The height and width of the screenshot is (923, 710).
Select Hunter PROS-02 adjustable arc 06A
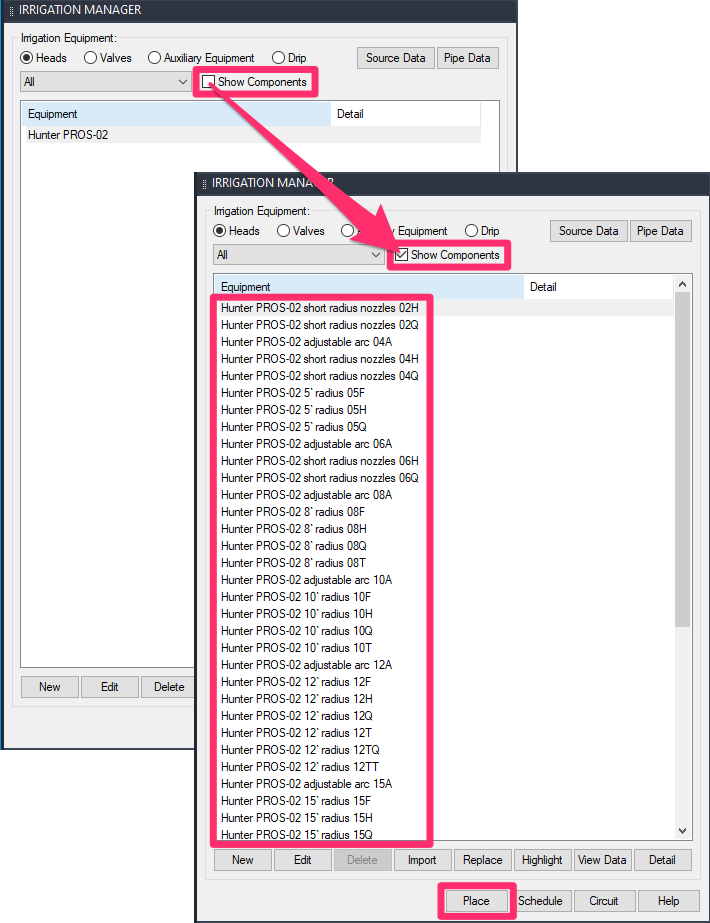[306, 444]
